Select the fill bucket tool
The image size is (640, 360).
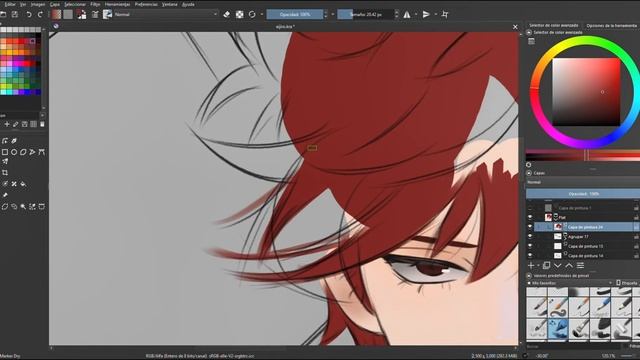[x=23, y=184]
